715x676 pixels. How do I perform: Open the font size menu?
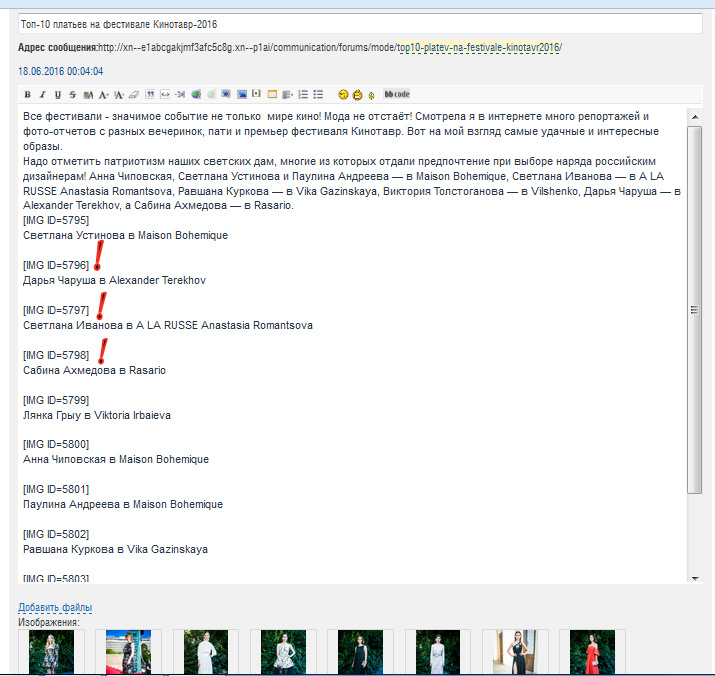[x=119, y=95]
